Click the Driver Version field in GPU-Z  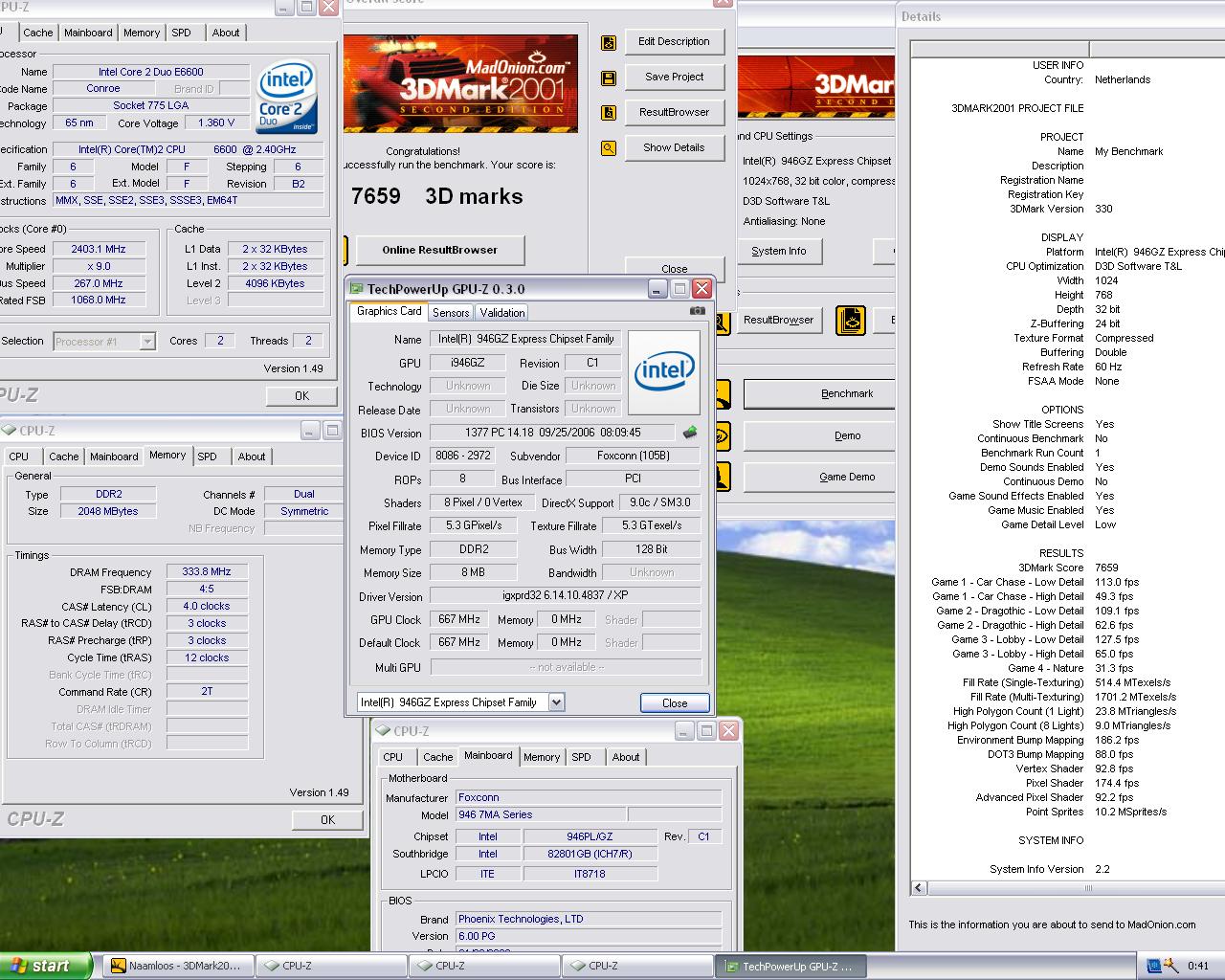pos(565,595)
